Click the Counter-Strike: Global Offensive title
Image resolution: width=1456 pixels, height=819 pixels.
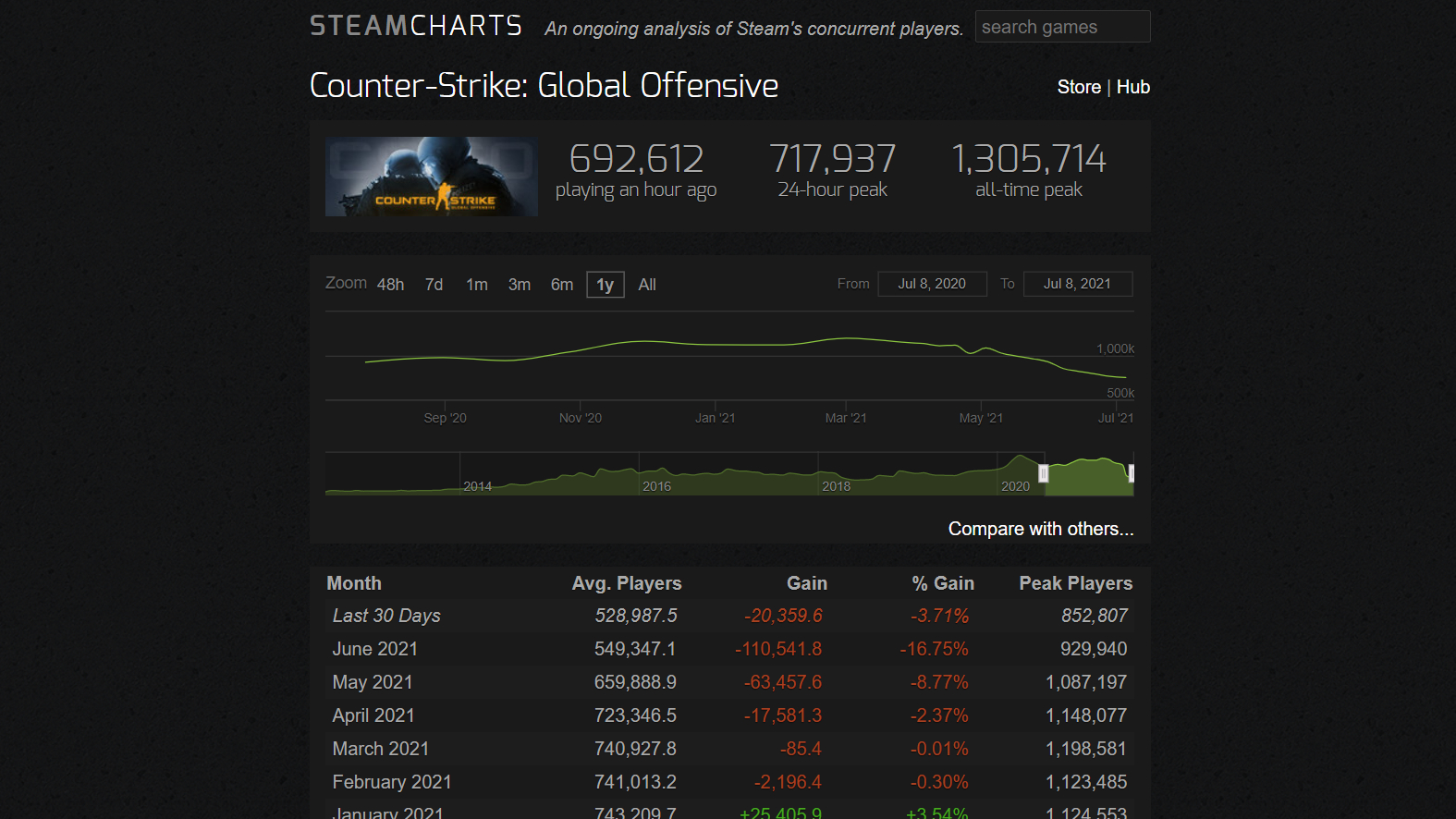544,85
